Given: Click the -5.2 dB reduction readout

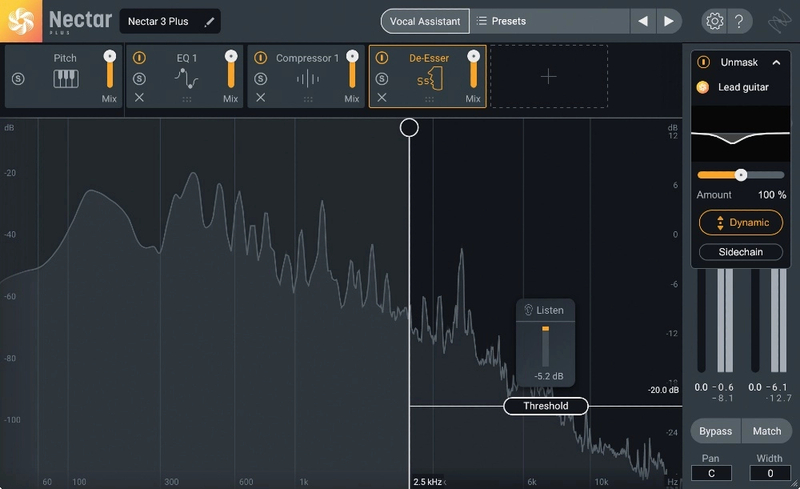Looking at the screenshot, I should pyautogui.click(x=549, y=376).
